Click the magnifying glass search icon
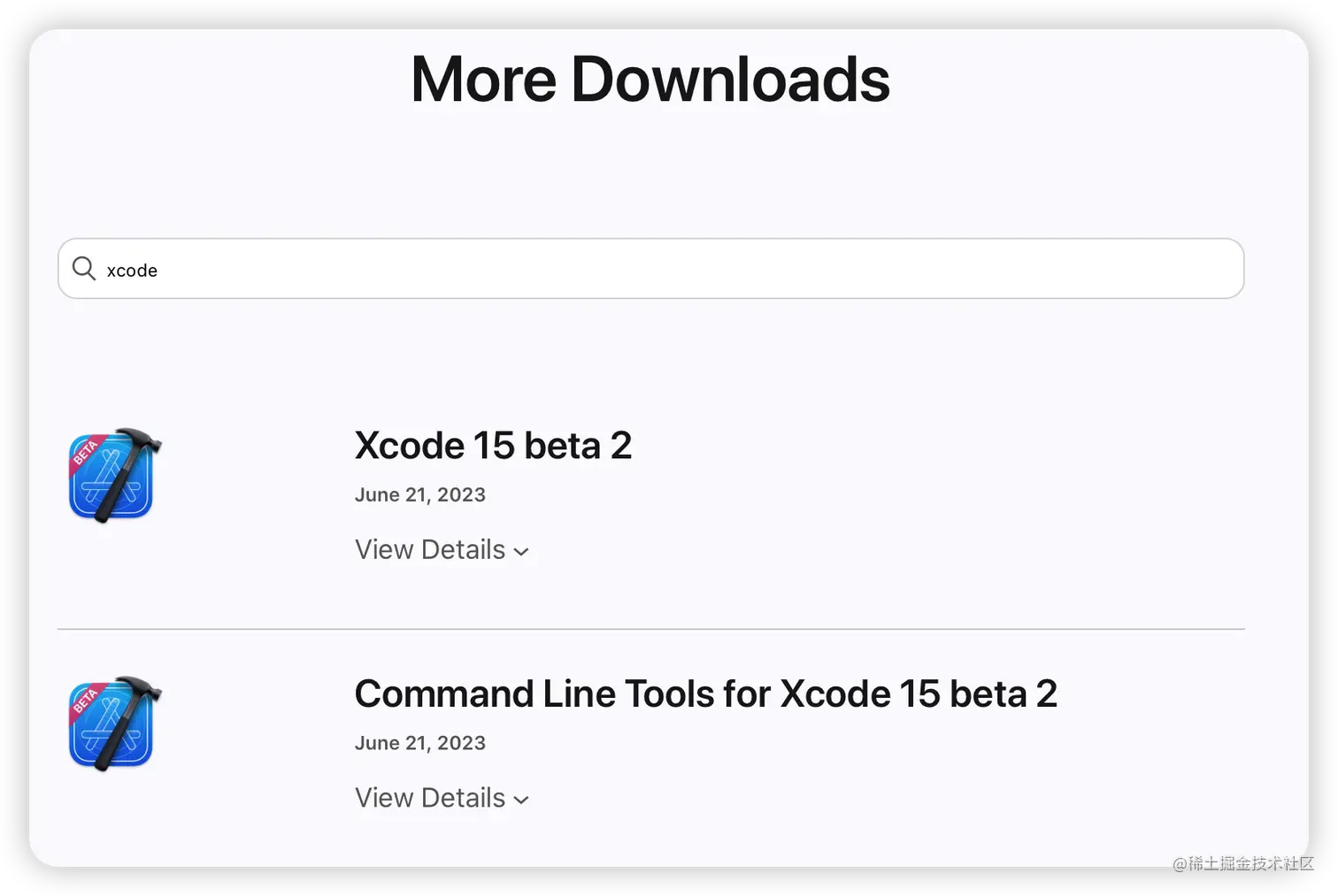The width and height of the screenshot is (1338, 896). pyautogui.click(x=83, y=268)
